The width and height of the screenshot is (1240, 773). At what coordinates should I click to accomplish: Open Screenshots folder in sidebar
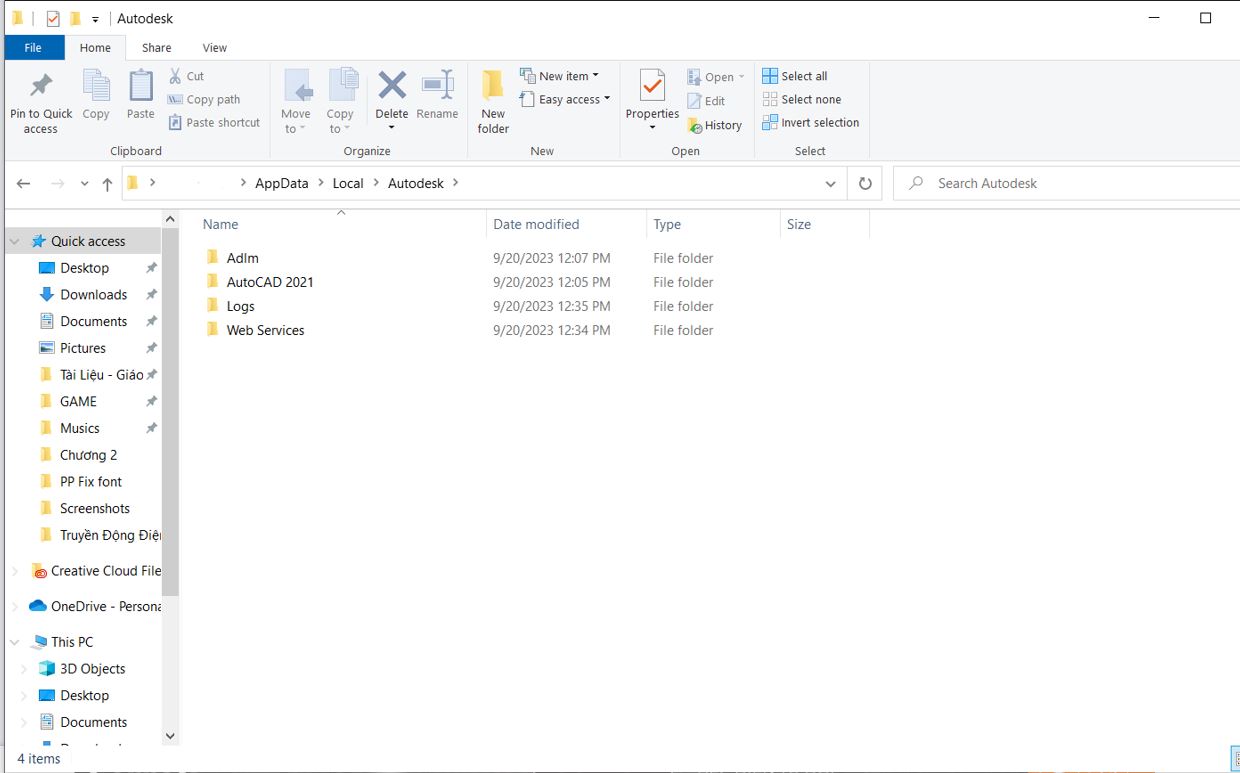(x=94, y=508)
